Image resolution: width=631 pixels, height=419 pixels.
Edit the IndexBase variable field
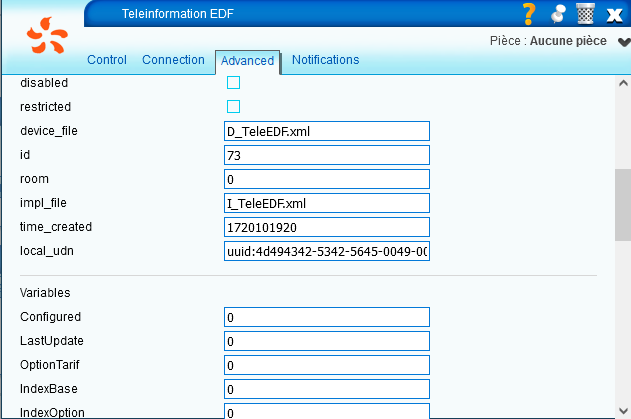[x=327, y=389]
